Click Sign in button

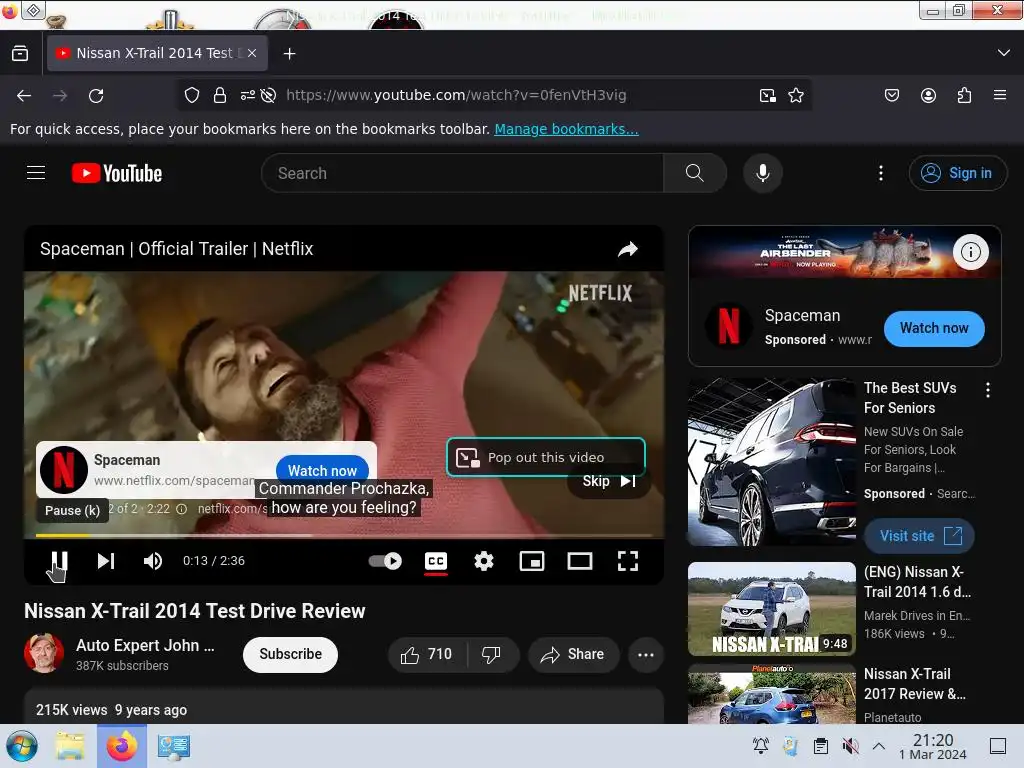tap(957, 173)
